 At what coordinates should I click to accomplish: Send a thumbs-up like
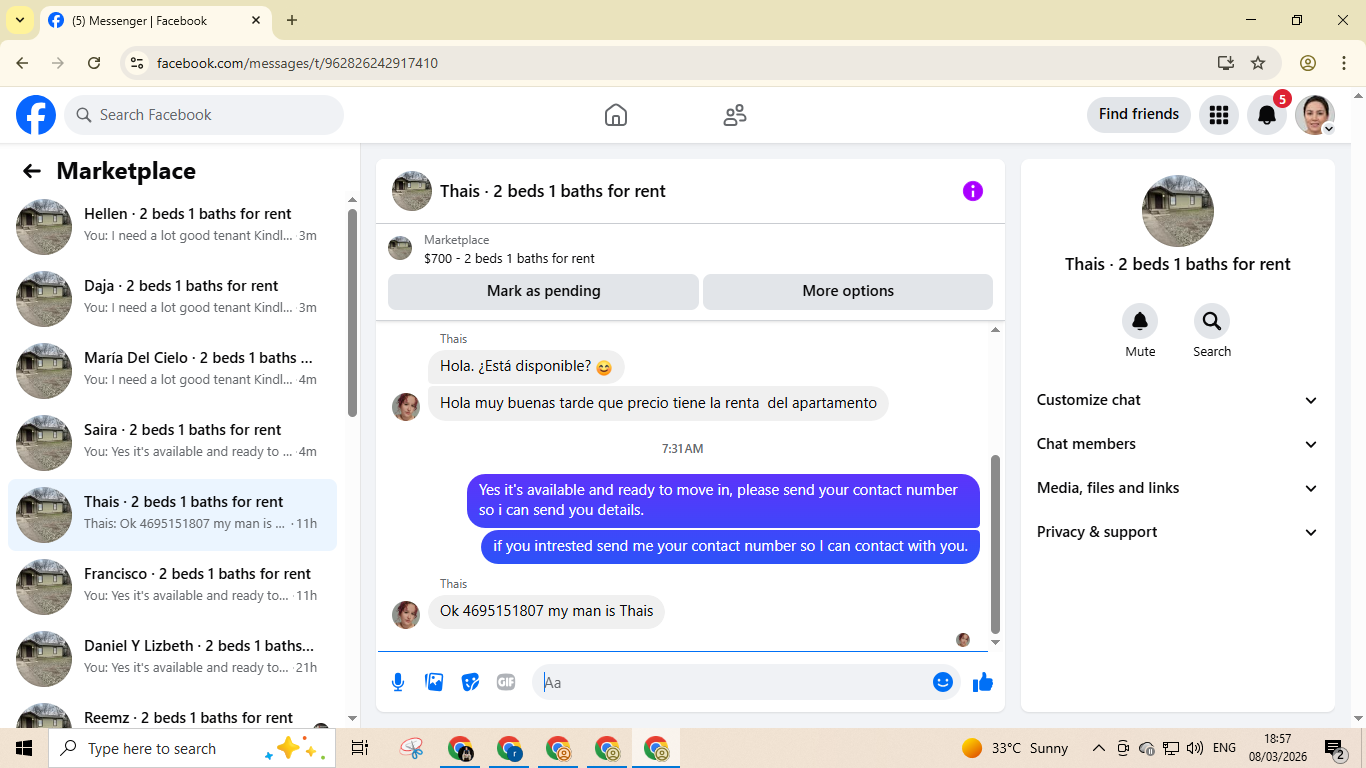(983, 682)
